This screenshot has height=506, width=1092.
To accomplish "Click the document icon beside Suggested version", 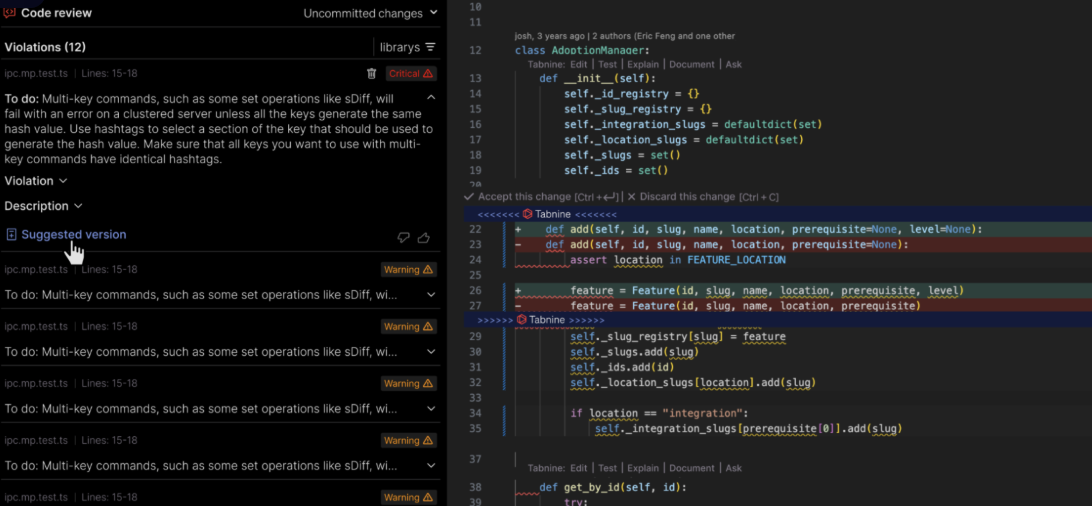I will [x=11, y=235].
